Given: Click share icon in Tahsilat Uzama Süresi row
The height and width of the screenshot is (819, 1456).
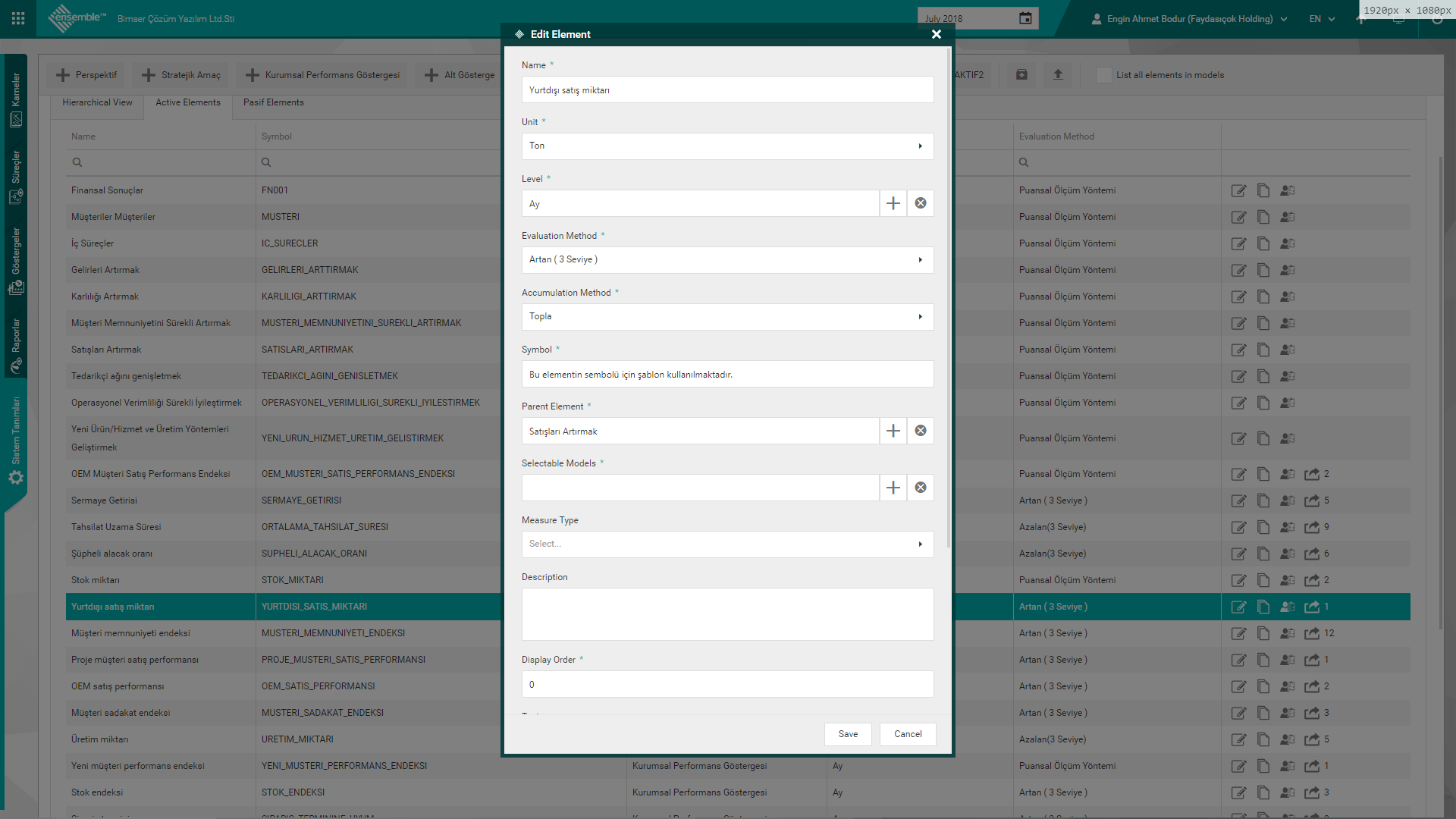Looking at the screenshot, I should pyautogui.click(x=1312, y=527).
